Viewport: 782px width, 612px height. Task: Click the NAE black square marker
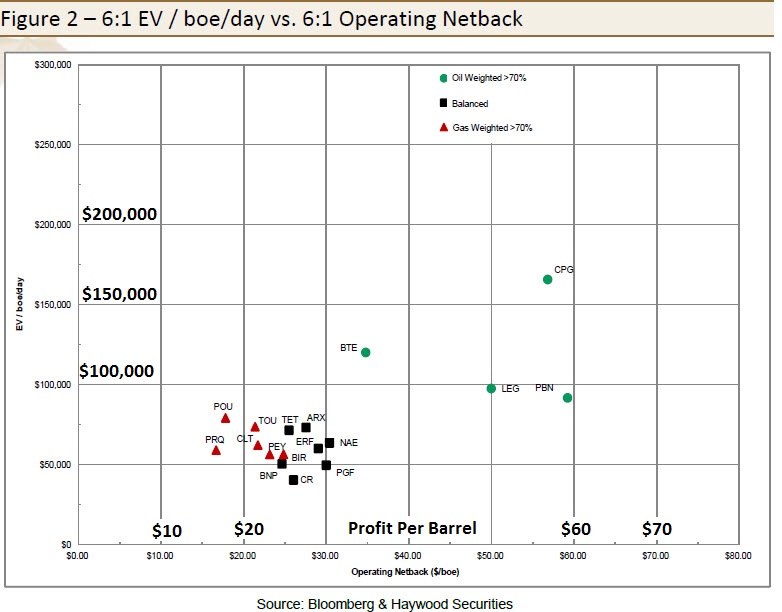point(330,443)
